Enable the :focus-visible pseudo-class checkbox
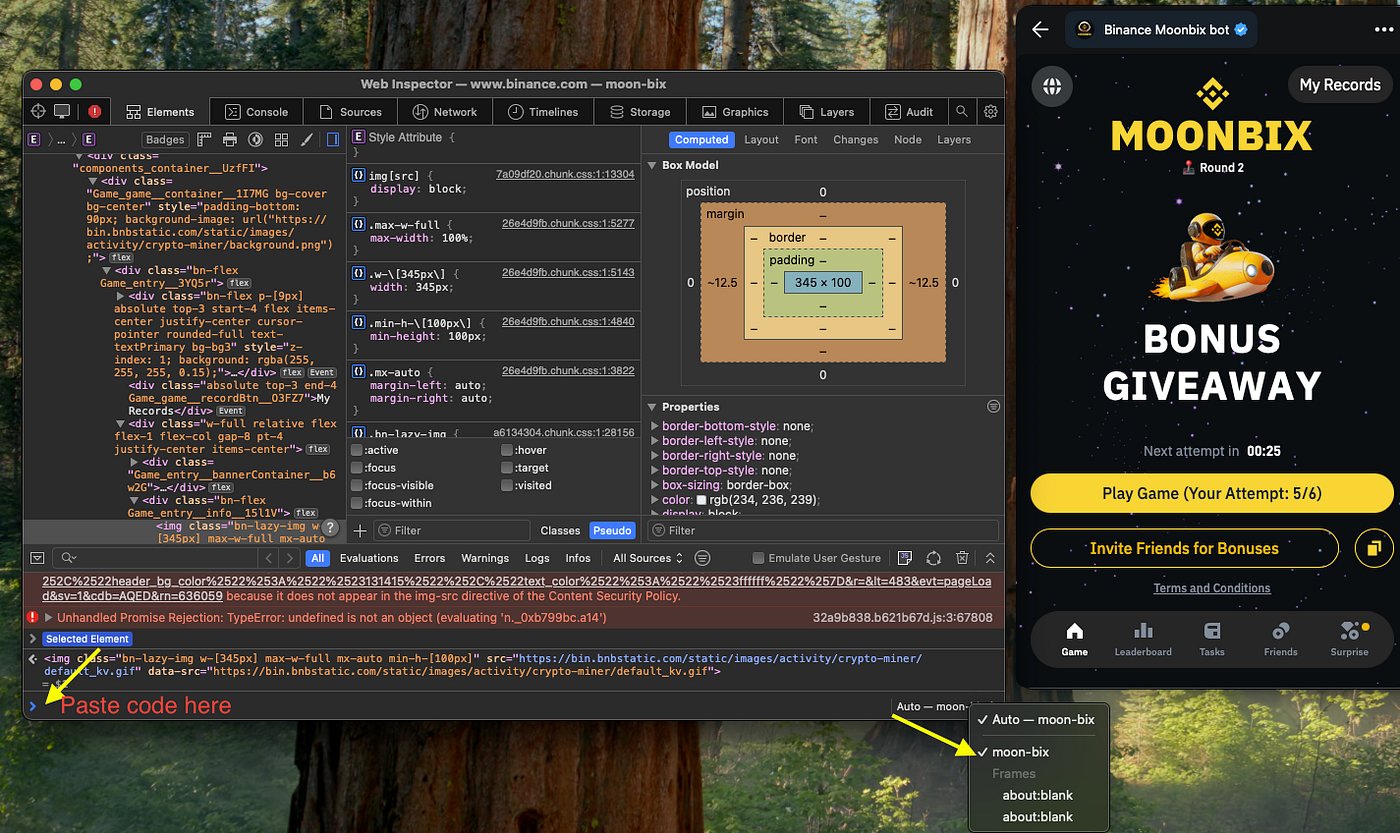Screen dimensions: 1400x833 (x=357, y=485)
